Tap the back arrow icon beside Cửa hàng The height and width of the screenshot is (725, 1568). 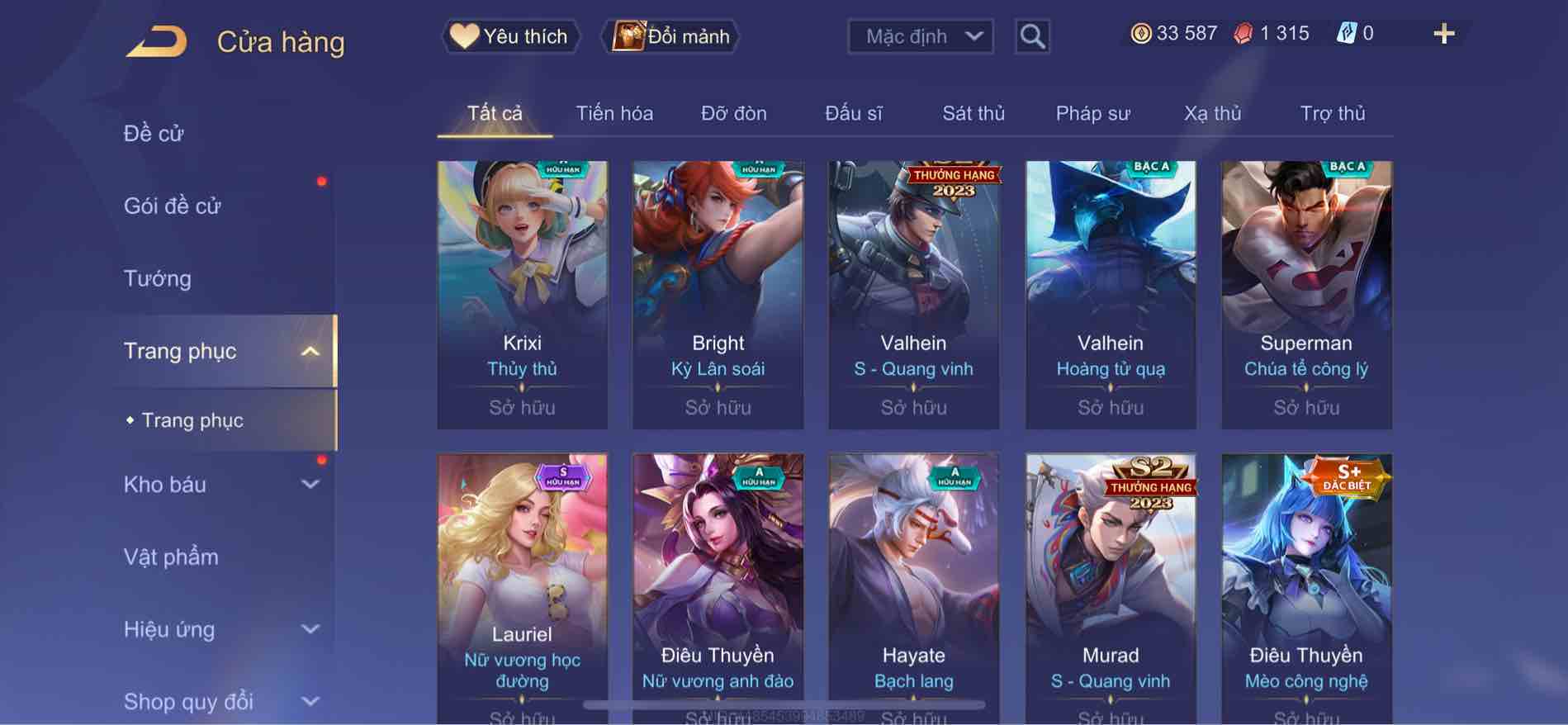156,41
